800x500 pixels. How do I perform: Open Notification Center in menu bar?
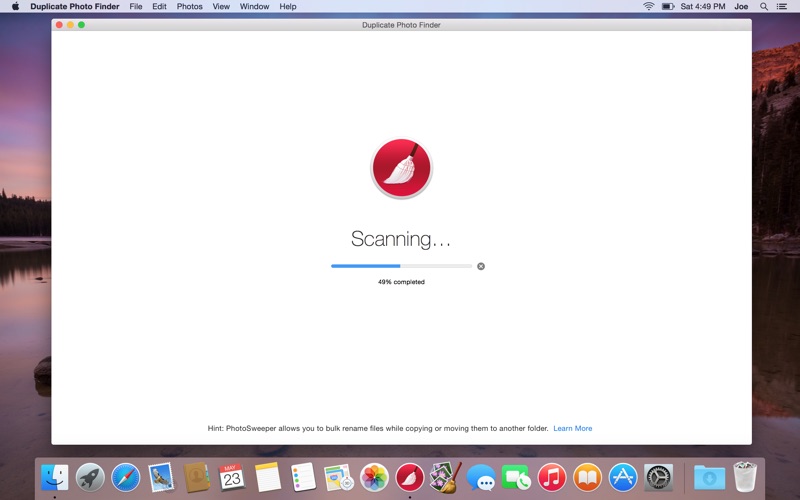click(782, 7)
